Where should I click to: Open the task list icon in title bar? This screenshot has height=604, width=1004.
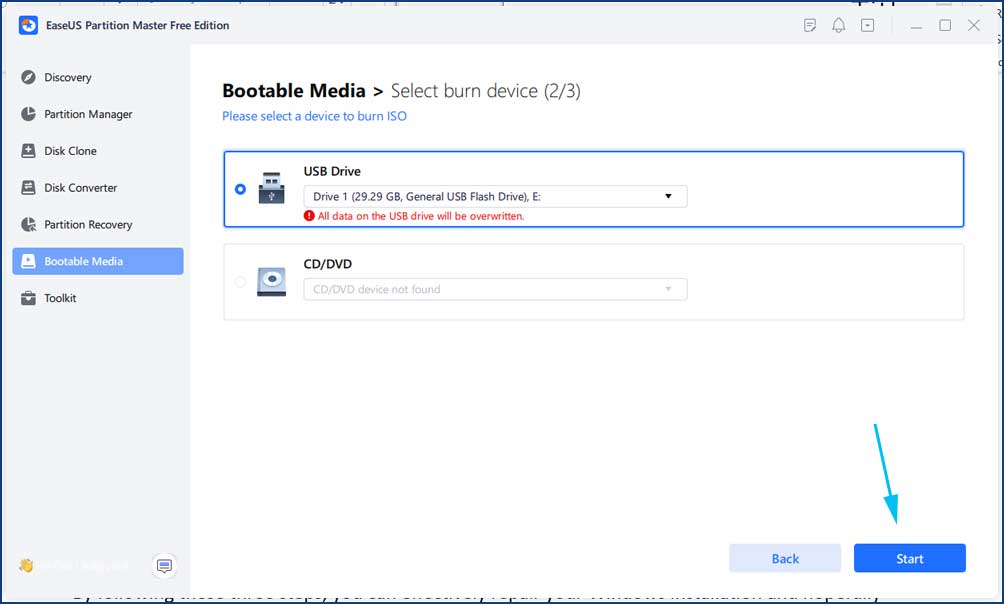(x=810, y=26)
